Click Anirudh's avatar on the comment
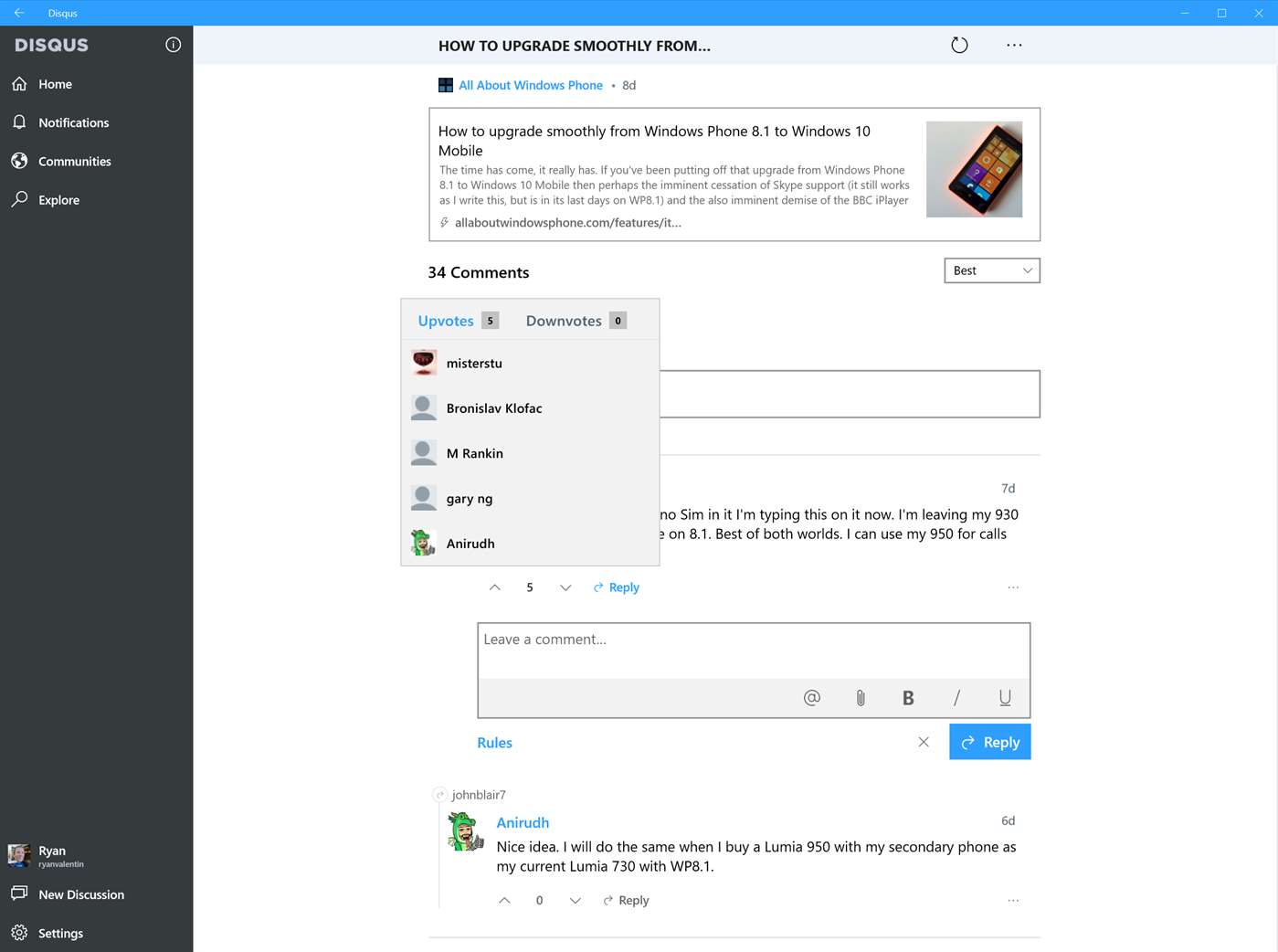The height and width of the screenshot is (952, 1278). (465, 831)
